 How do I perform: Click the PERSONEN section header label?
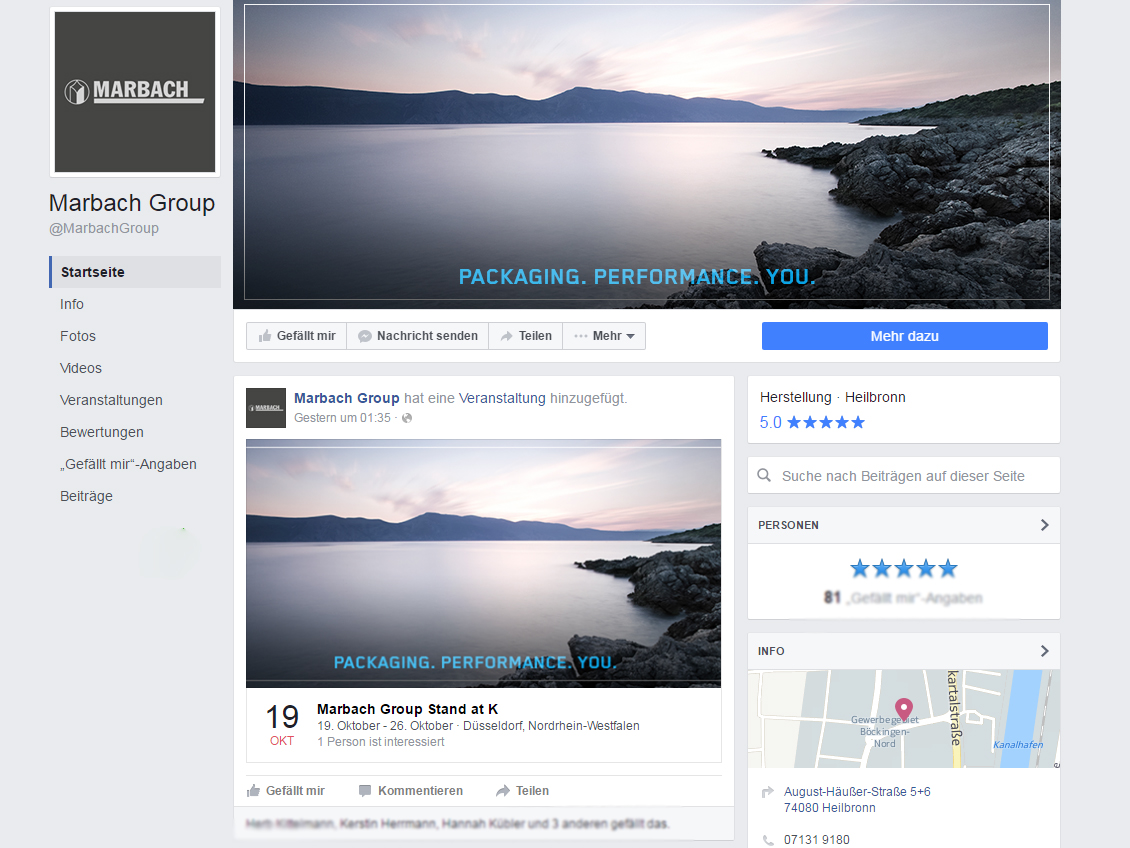788,525
